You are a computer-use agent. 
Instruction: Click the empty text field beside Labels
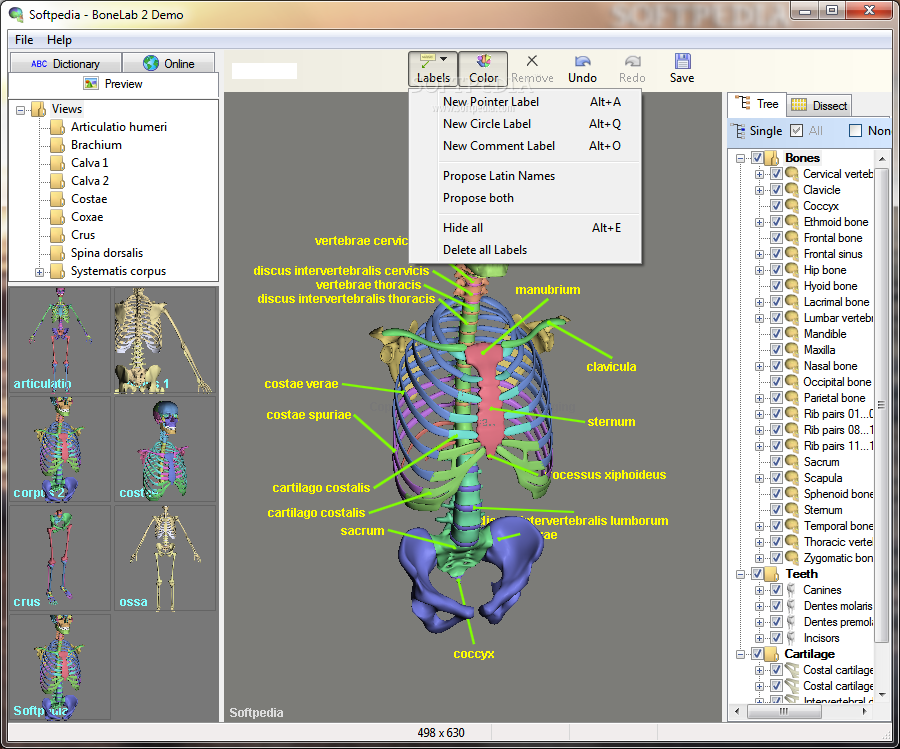click(x=264, y=71)
